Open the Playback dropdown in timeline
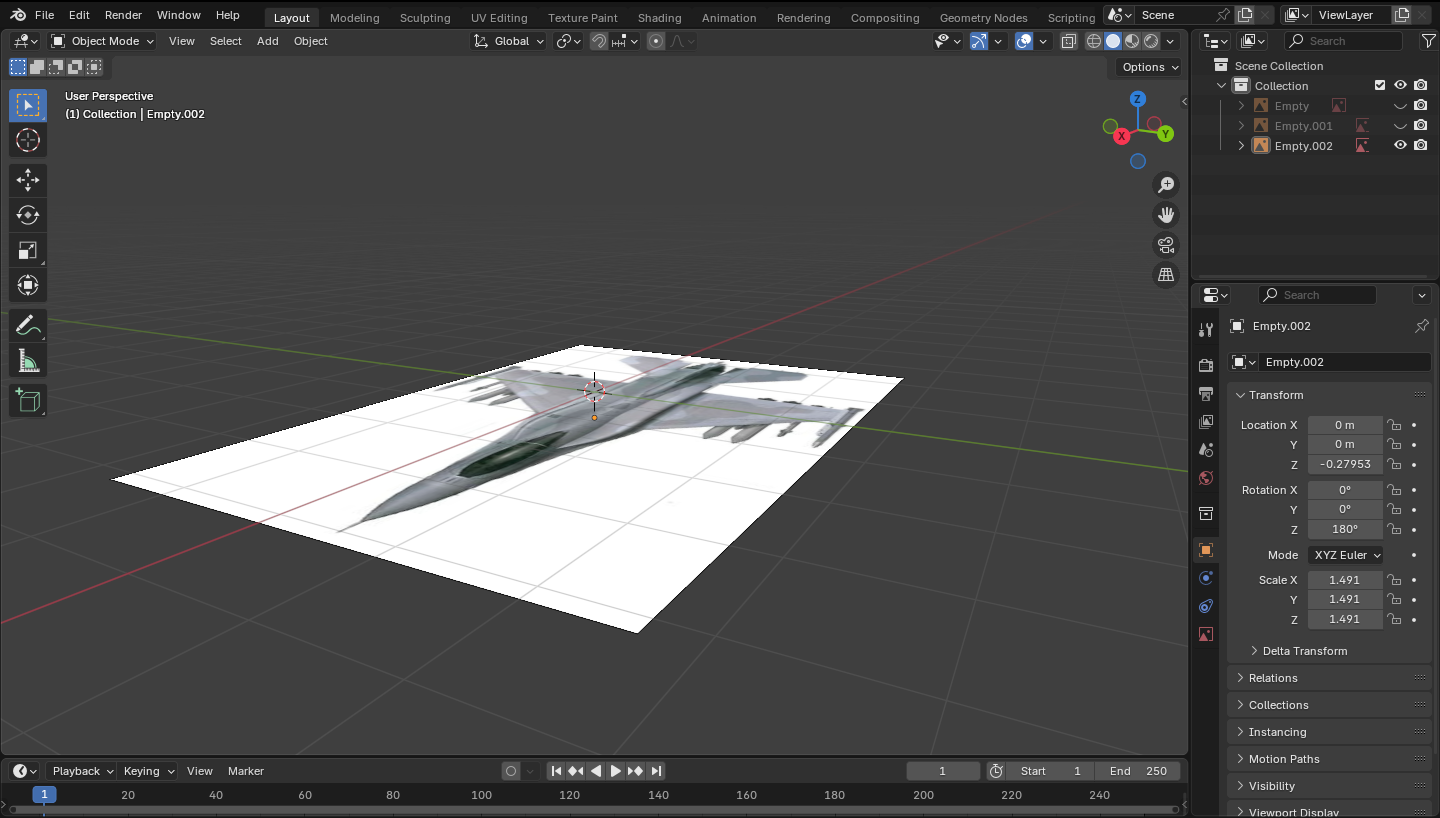The height and width of the screenshot is (818, 1440). [82, 771]
